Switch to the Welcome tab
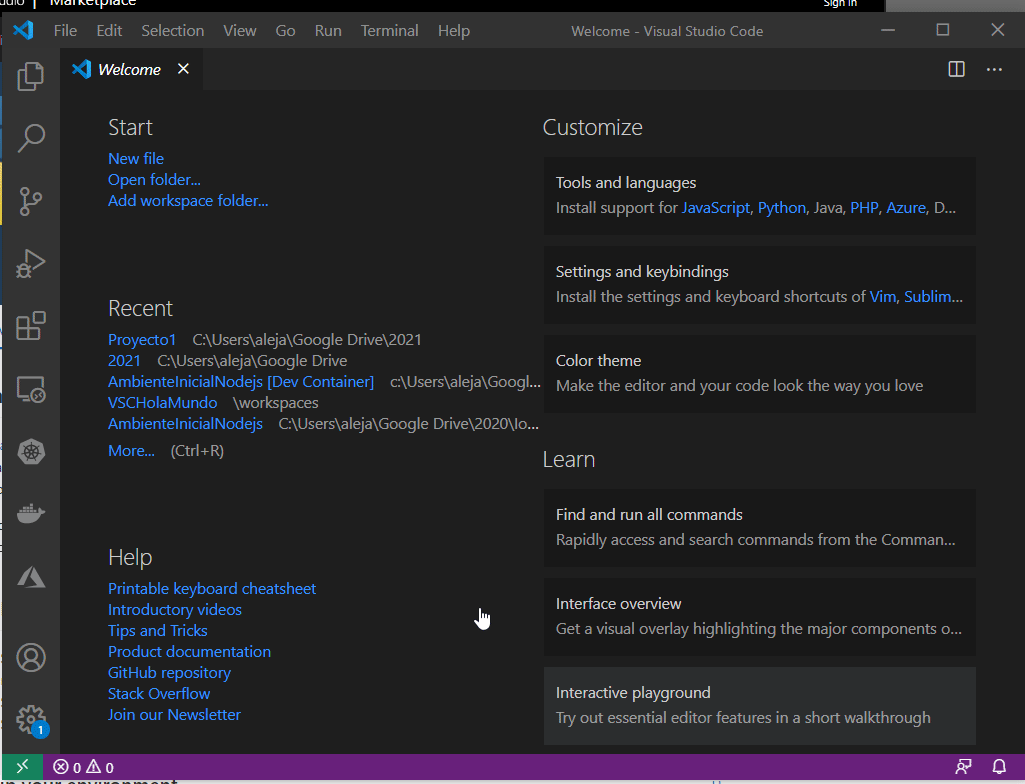 tap(129, 69)
